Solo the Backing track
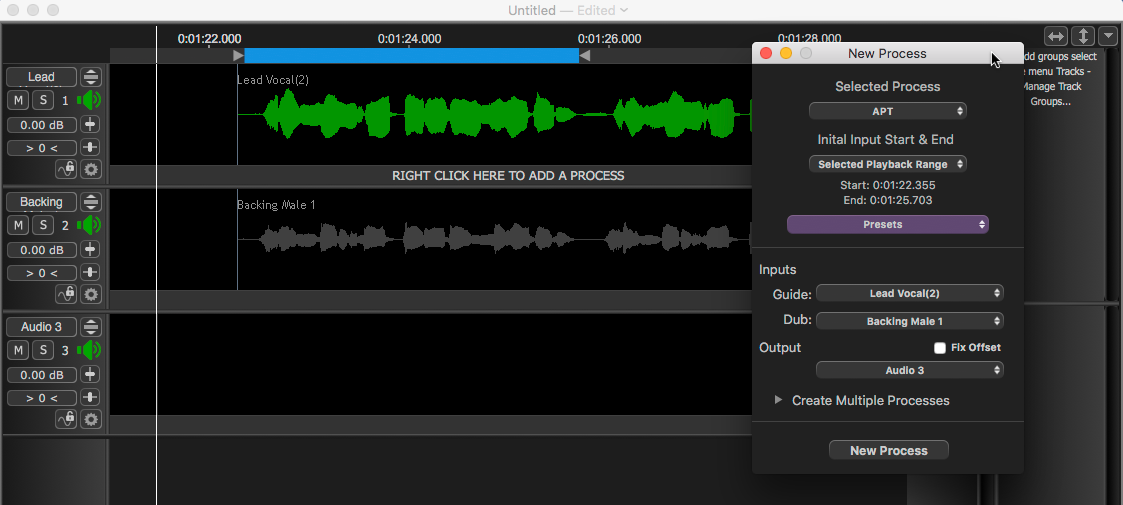Screen dimensions: 1123x505 click(43, 225)
